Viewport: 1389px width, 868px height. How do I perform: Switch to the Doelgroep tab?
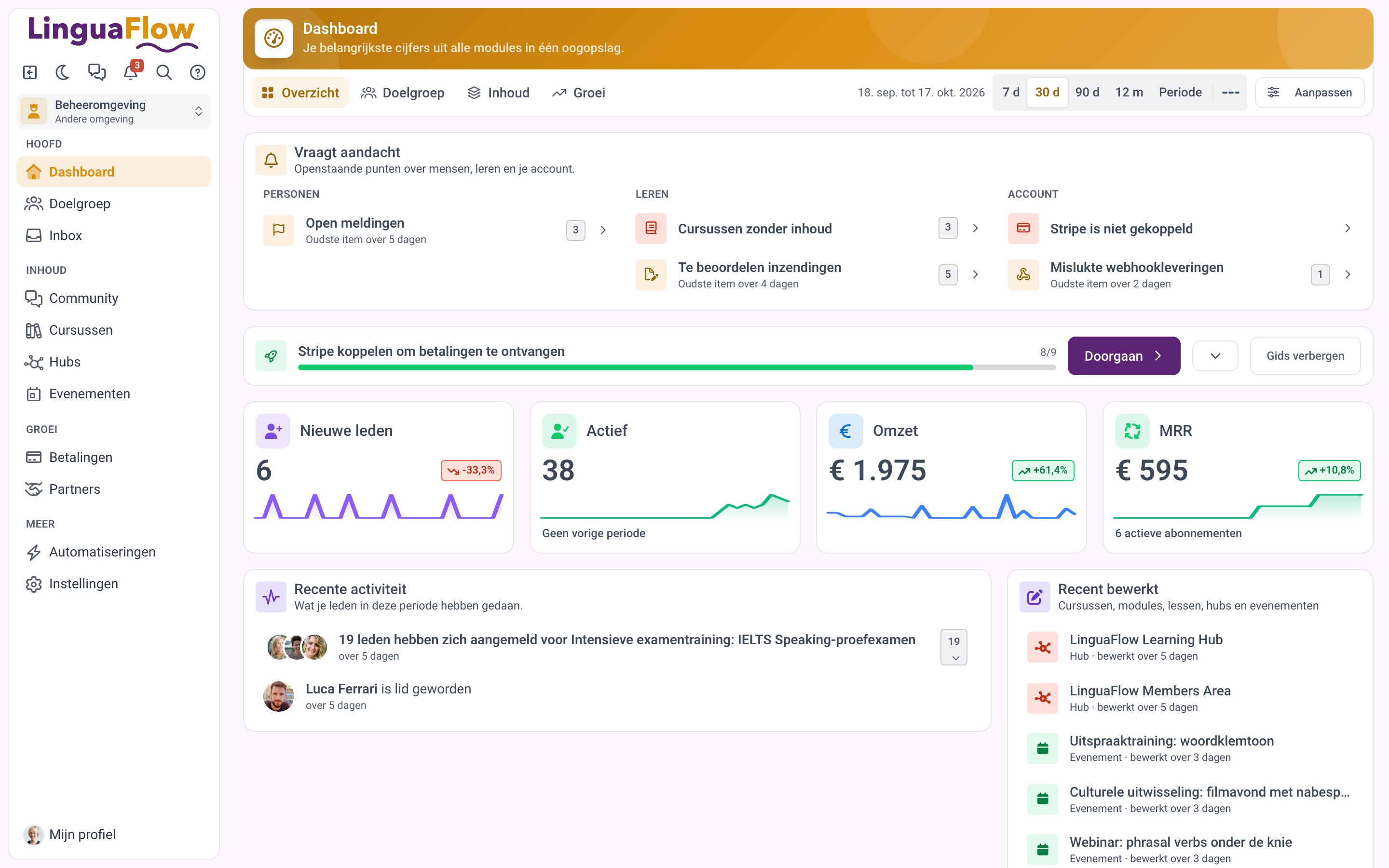click(x=403, y=93)
